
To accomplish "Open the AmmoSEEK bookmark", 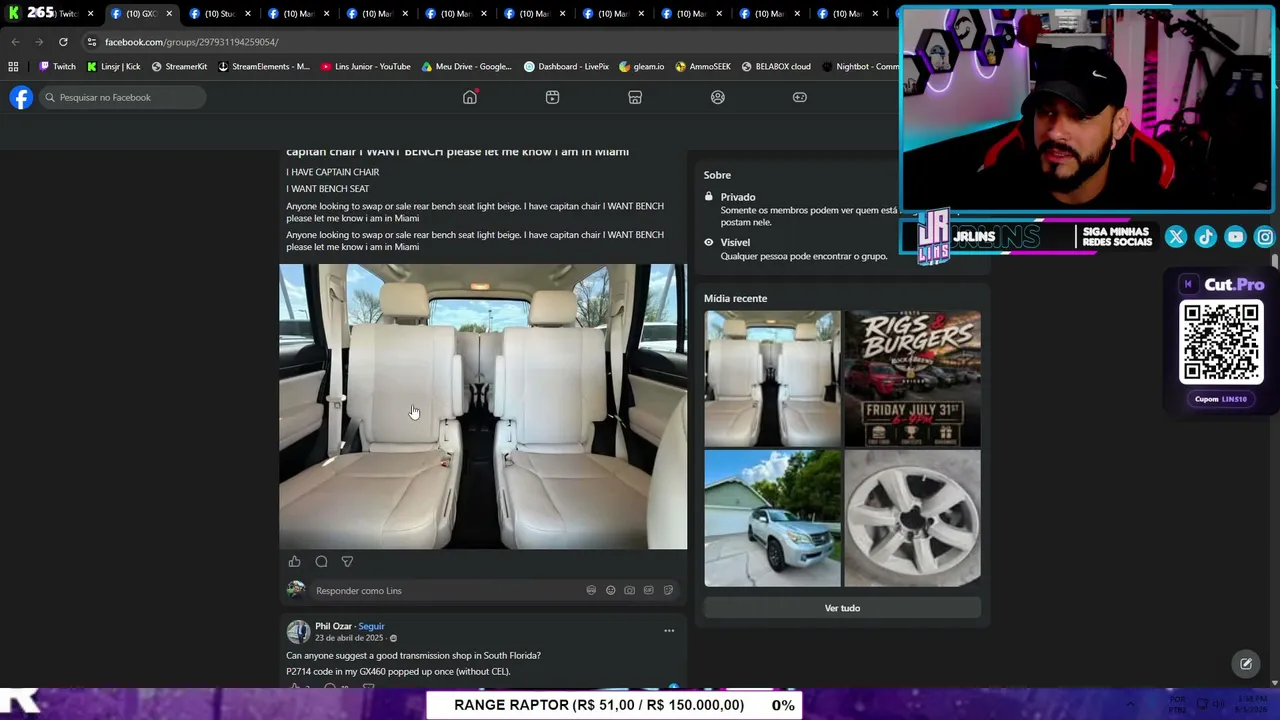I will point(703,67).
